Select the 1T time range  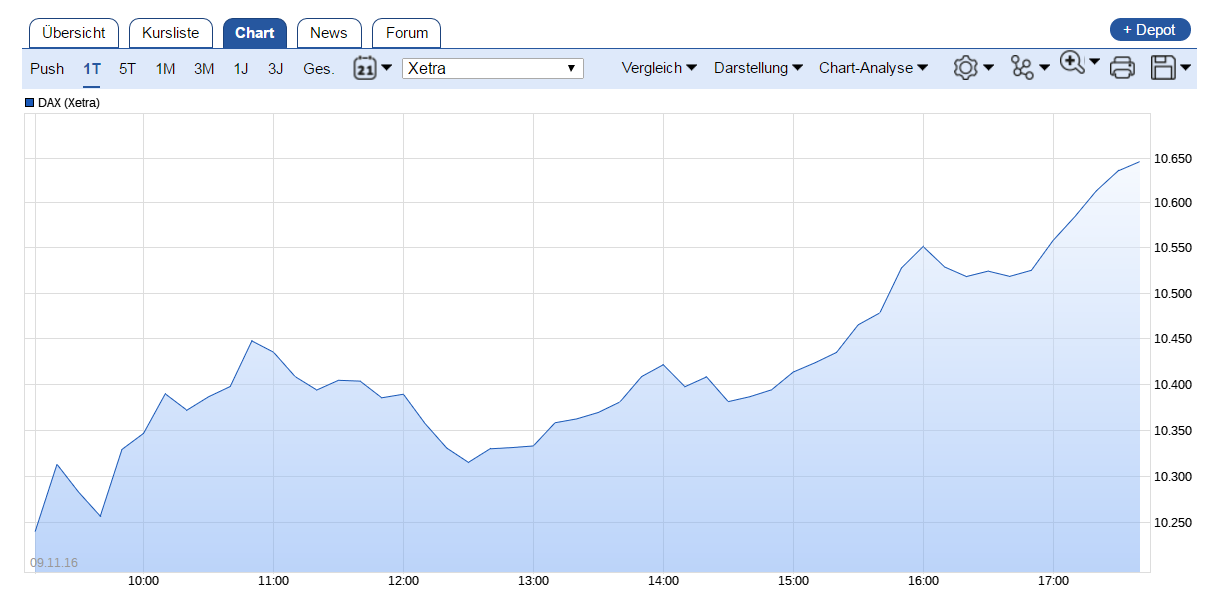pyautogui.click(x=92, y=69)
